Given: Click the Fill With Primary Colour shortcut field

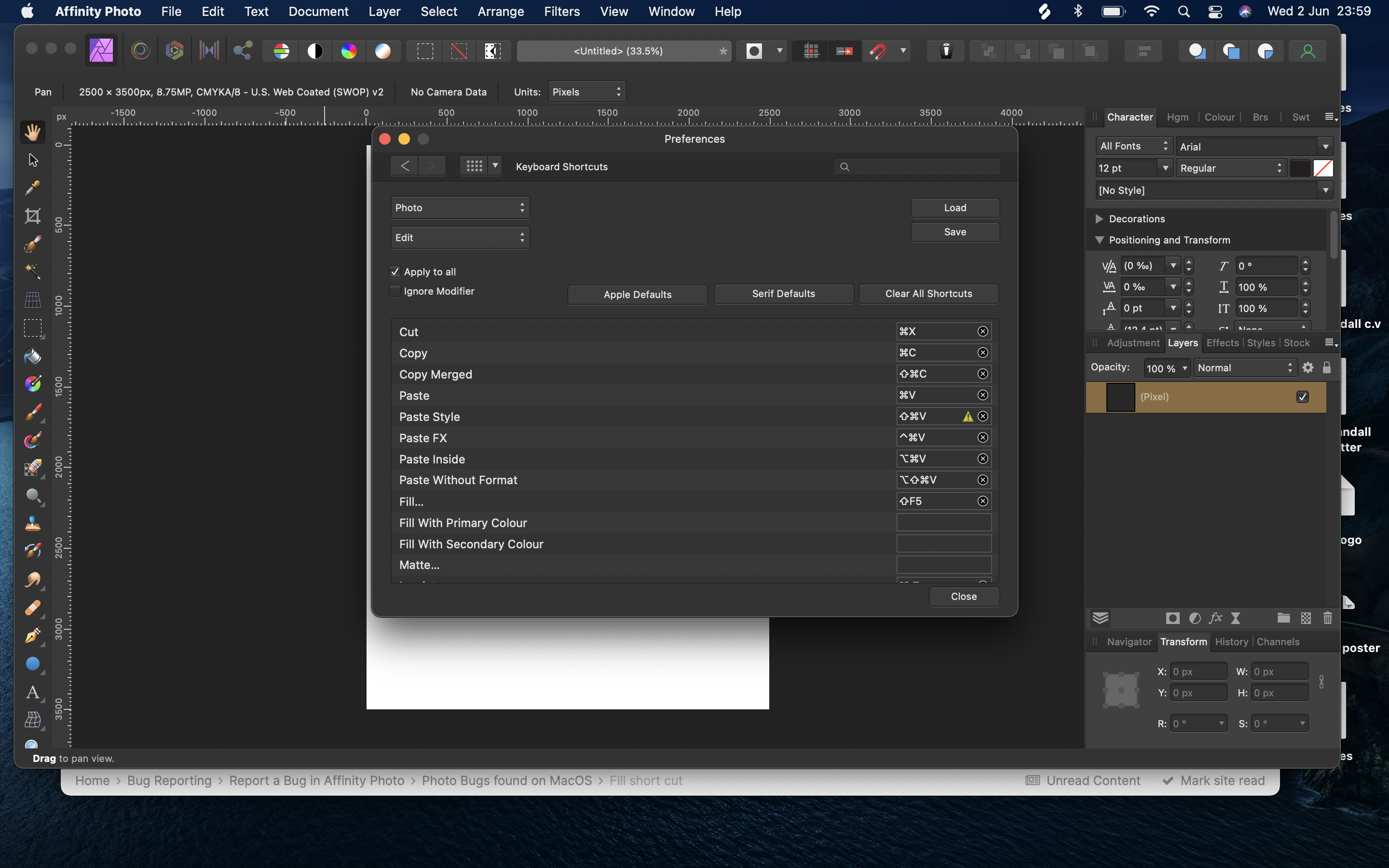Looking at the screenshot, I should click(x=943, y=522).
